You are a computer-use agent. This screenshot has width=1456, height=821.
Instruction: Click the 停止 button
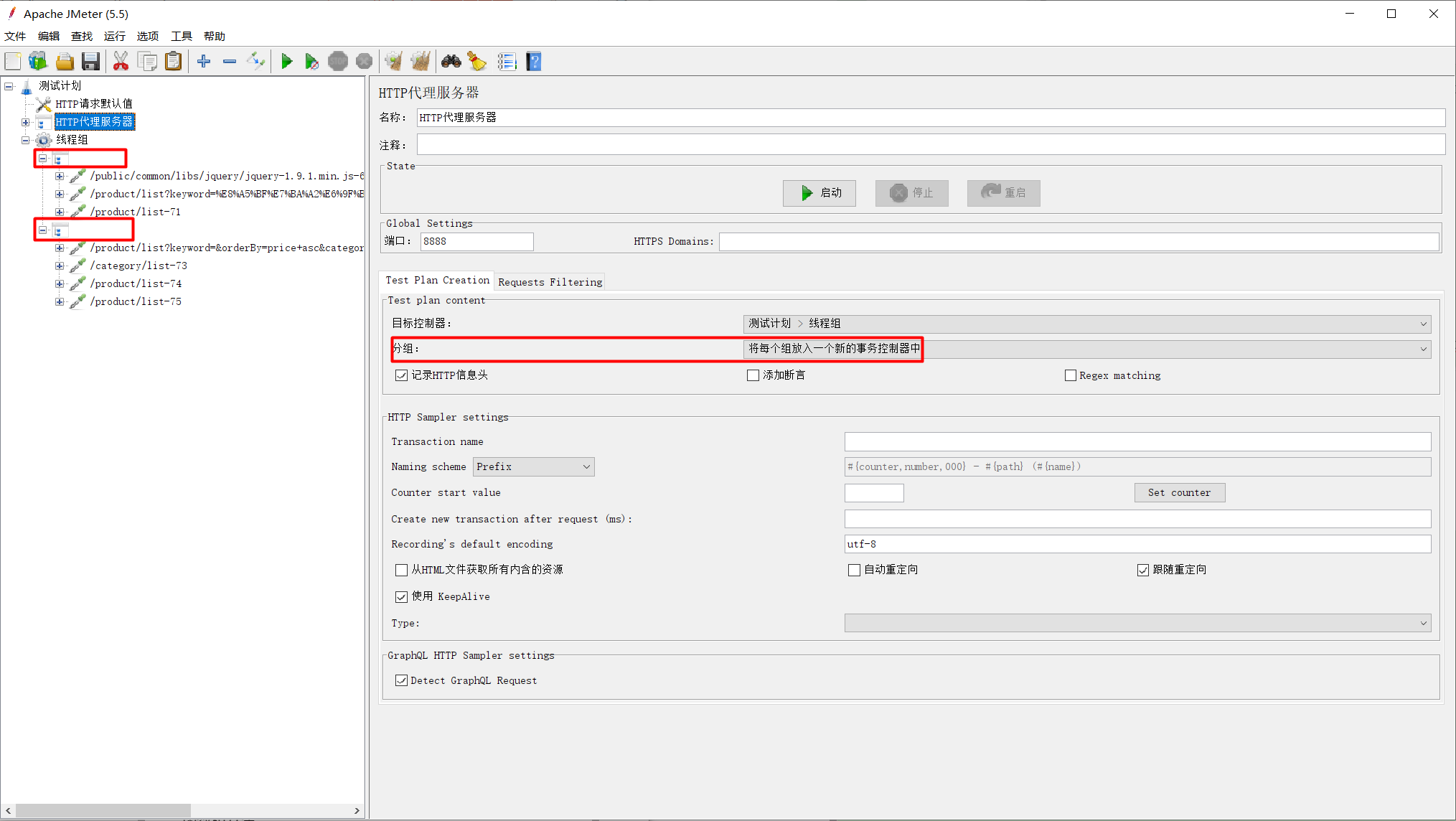point(911,193)
